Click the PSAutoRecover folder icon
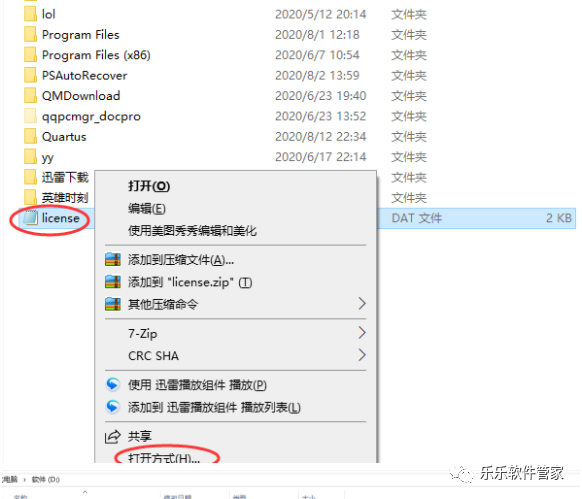Screen dimensions: 582x499 point(30,75)
